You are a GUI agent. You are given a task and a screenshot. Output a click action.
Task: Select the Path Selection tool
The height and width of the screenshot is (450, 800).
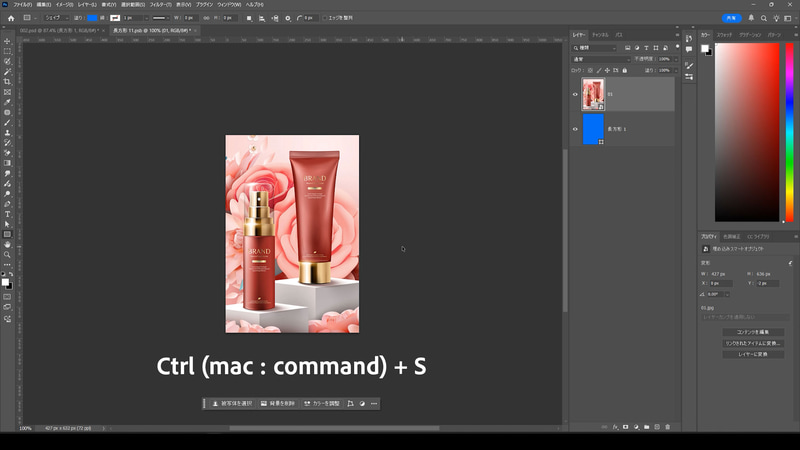[x=7, y=224]
